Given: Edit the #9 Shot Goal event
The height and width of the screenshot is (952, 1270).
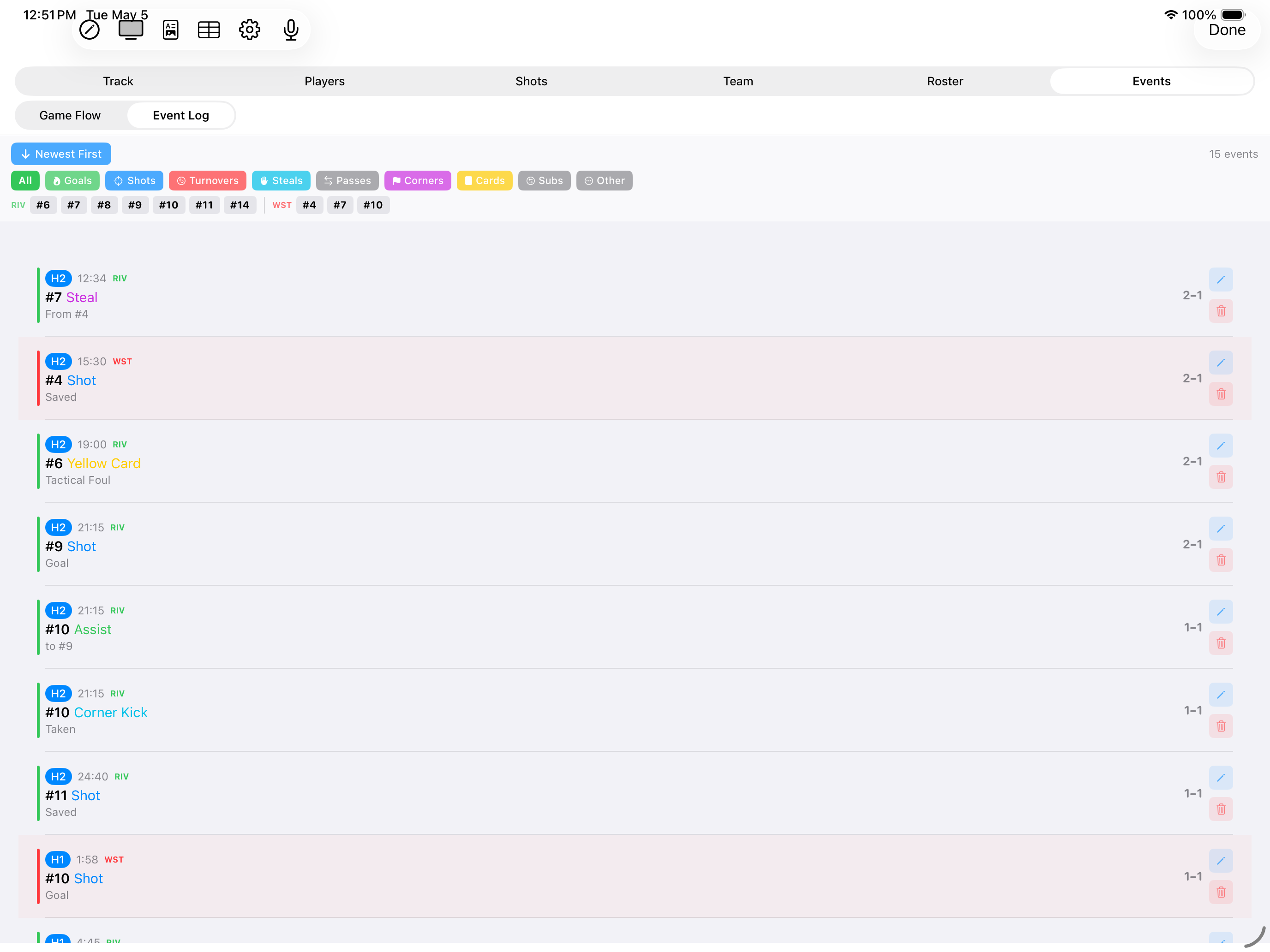Looking at the screenshot, I should click(x=1221, y=529).
